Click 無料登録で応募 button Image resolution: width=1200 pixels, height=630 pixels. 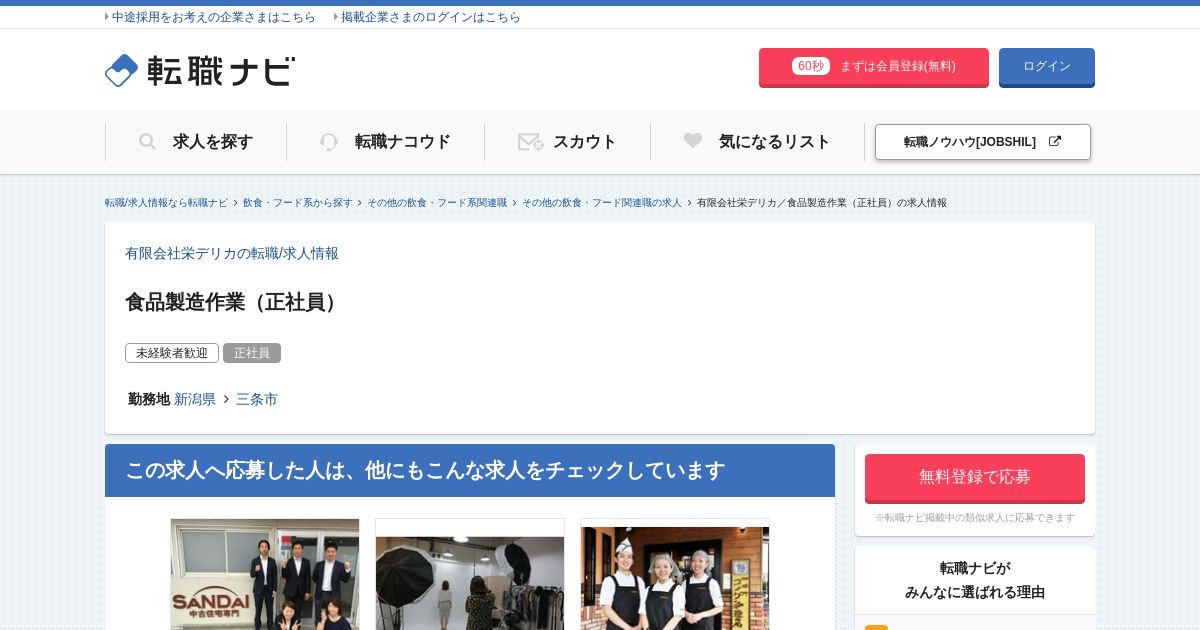pos(975,478)
